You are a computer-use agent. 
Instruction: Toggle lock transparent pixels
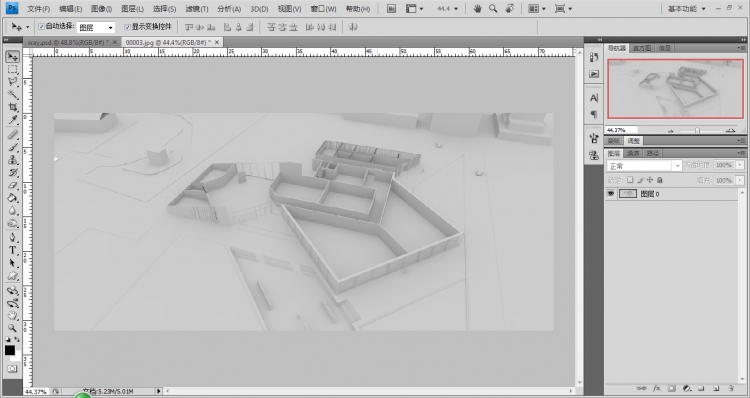click(630, 180)
